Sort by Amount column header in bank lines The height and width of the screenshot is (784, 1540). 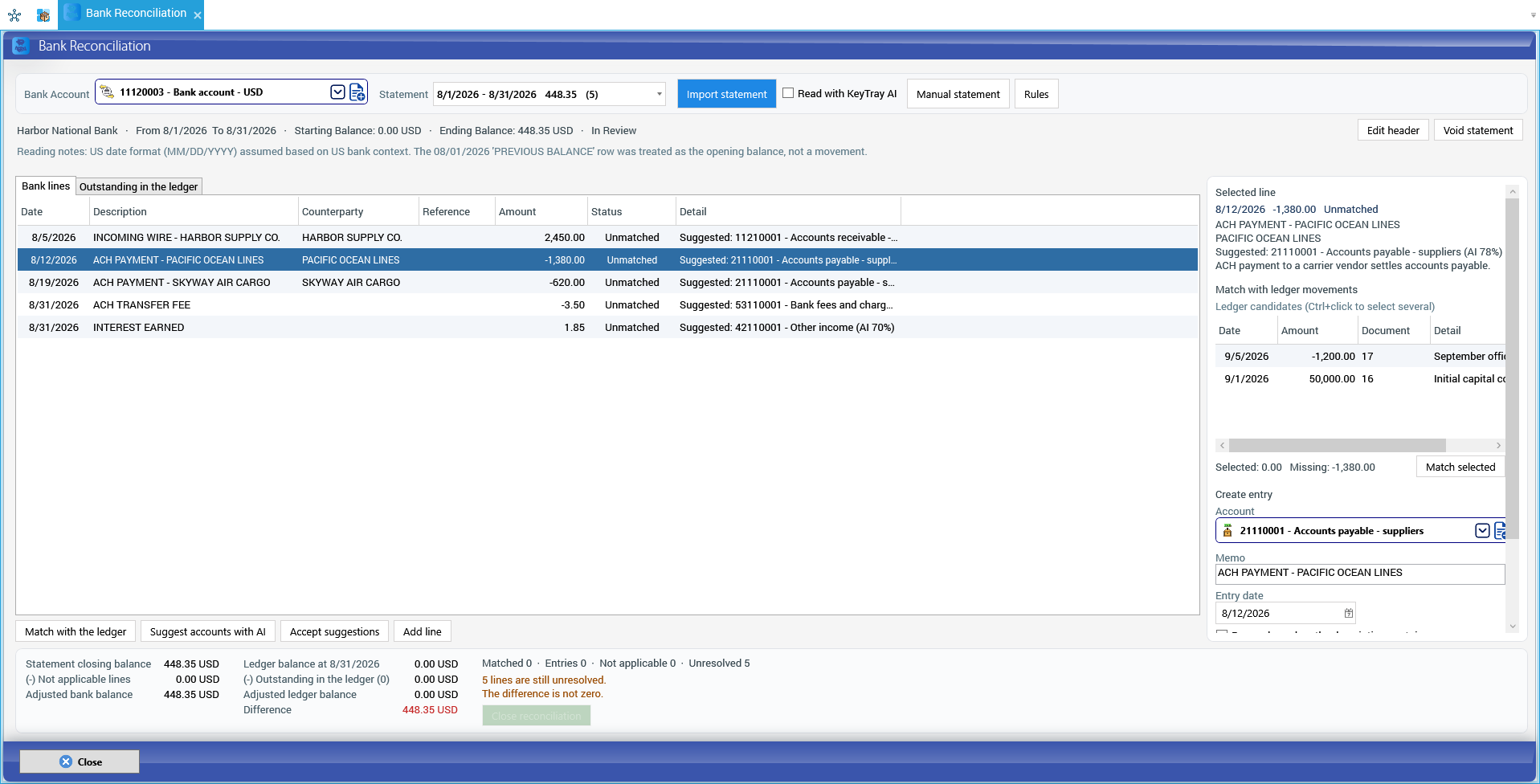pos(541,212)
